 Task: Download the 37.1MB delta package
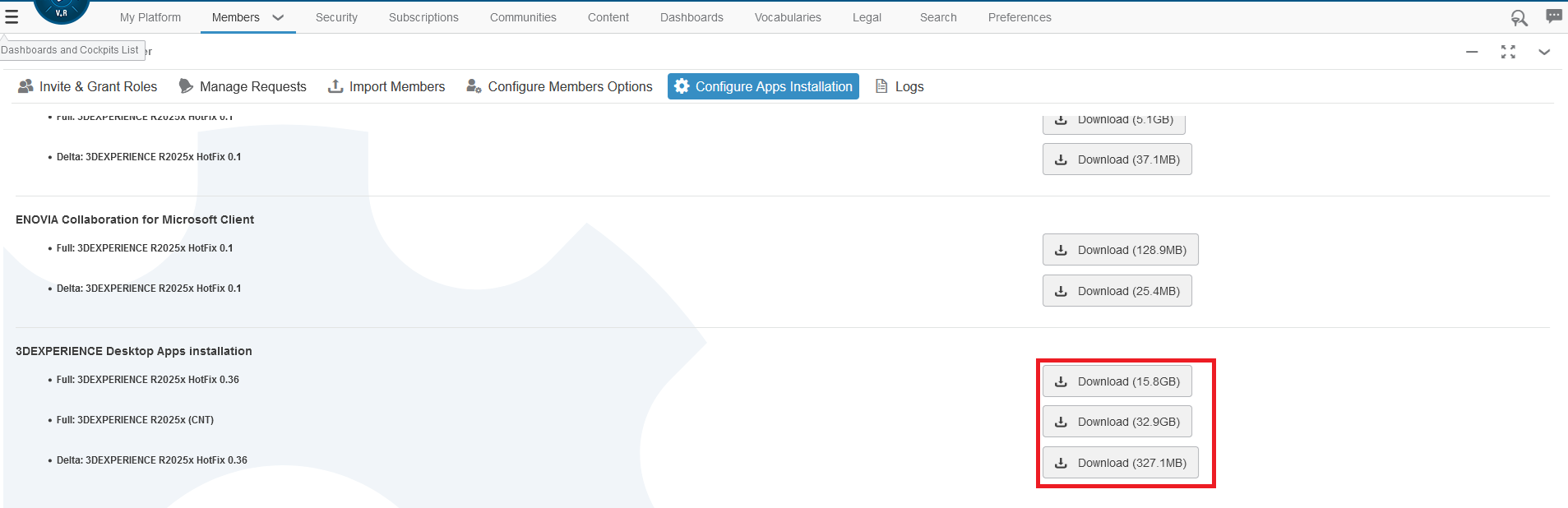pos(1117,159)
